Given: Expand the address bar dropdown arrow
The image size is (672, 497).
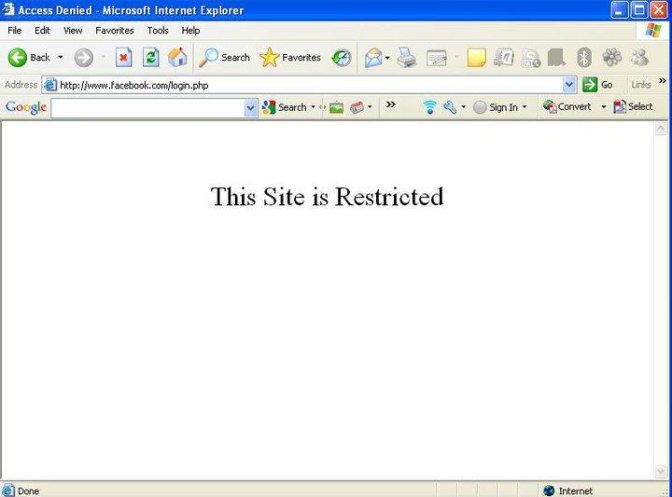Looking at the screenshot, I should [570, 85].
